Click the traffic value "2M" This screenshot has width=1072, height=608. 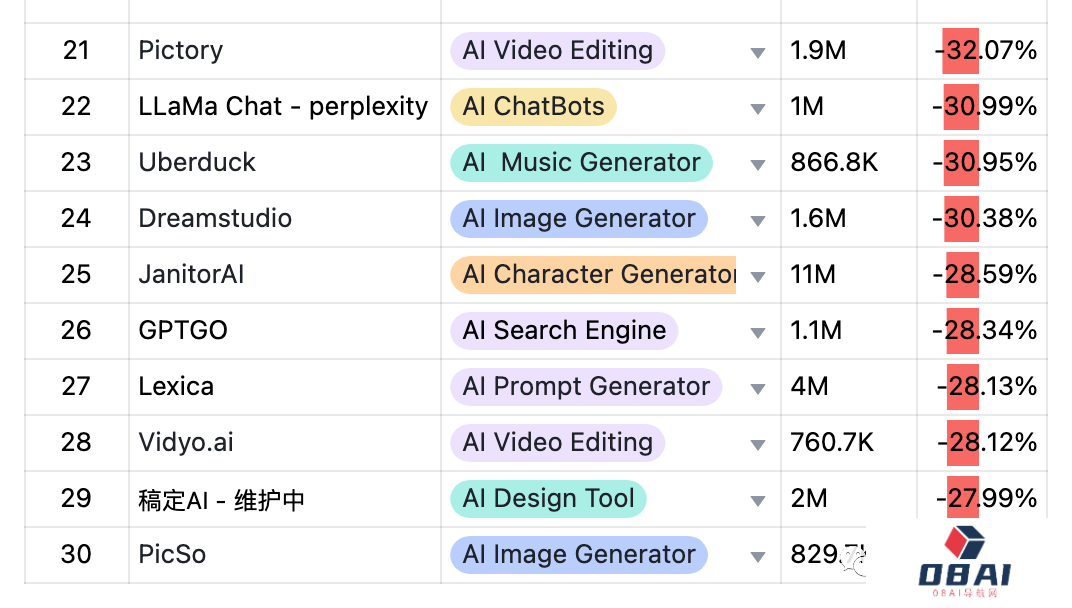pos(809,499)
